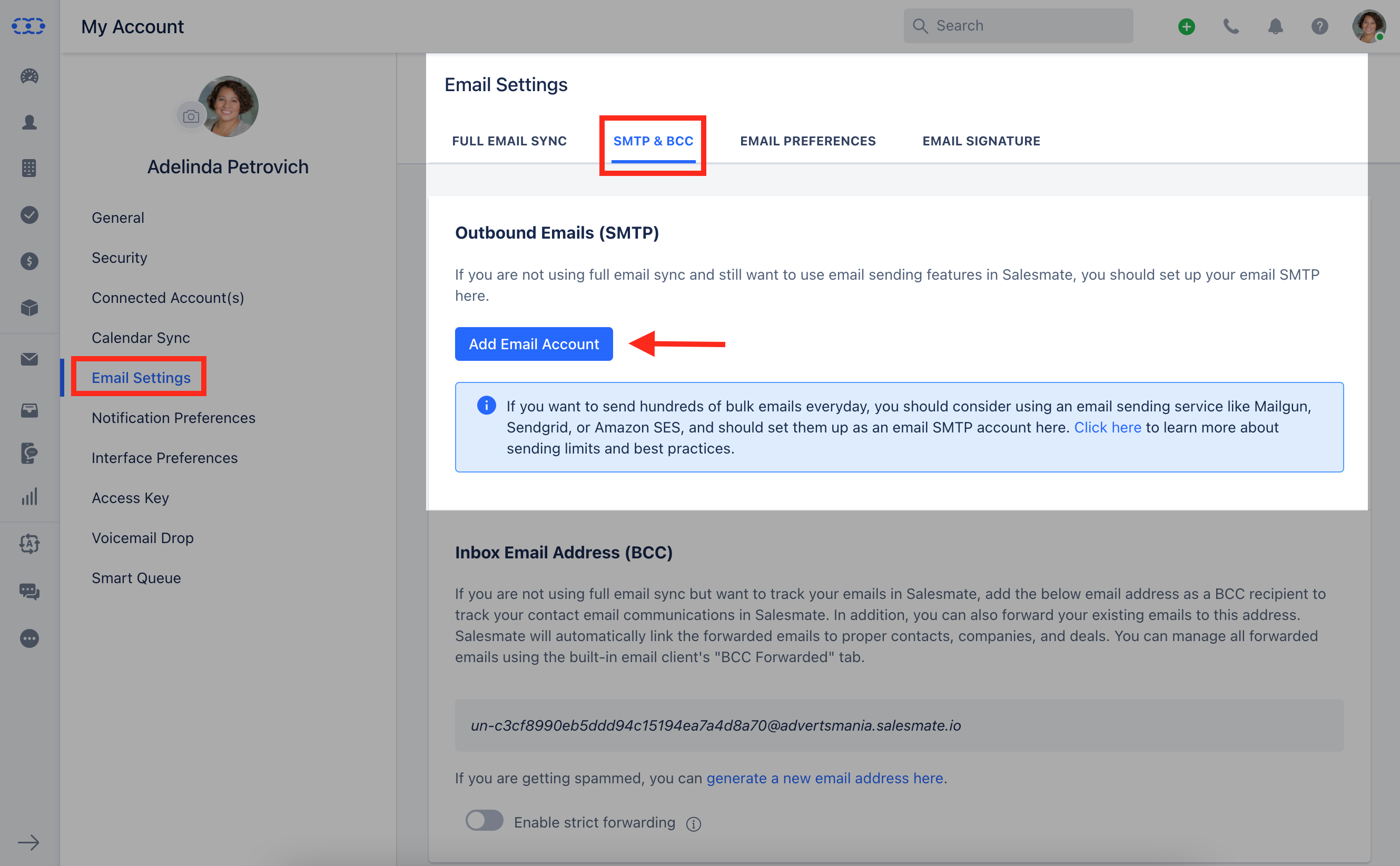This screenshot has height=866, width=1400.
Task: Open the Dashboard gauge icon in sidebar
Action: pos(29,76)
